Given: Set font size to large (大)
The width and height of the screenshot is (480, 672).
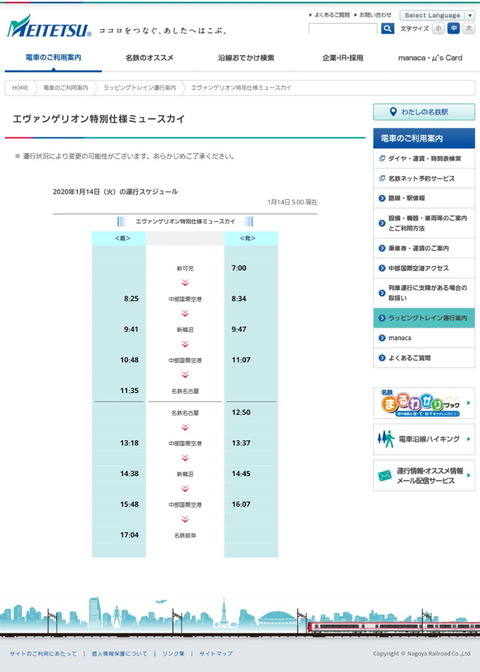Looking at the screenshot, I should pos(469,28).
